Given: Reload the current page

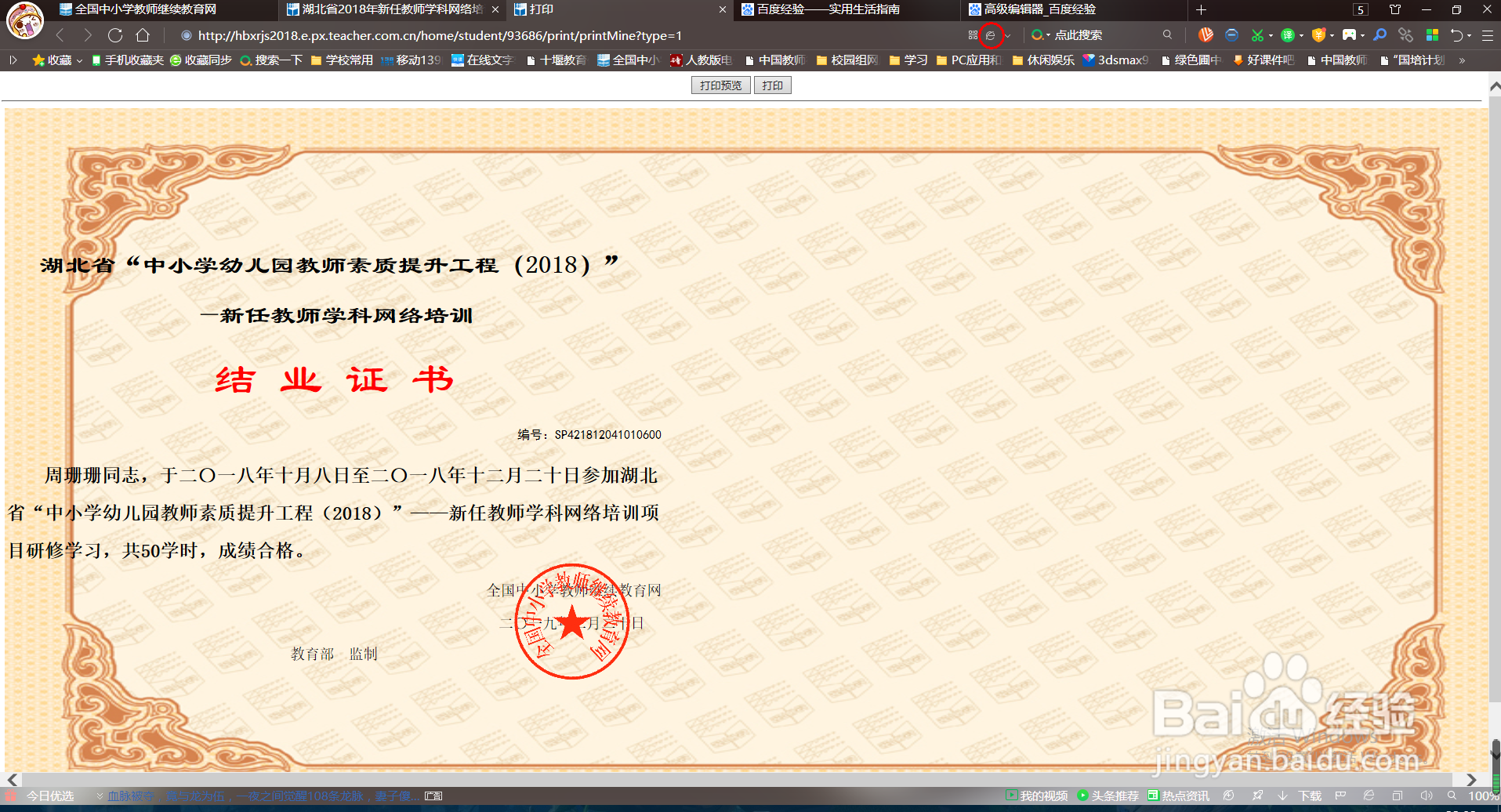Looking at the screenshot, I should point(115,35).
